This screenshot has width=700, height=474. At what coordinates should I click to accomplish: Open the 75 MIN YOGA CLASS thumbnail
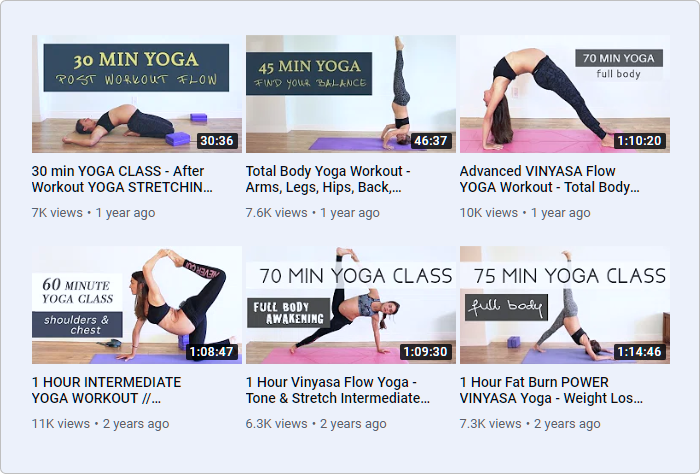[565, 305]
